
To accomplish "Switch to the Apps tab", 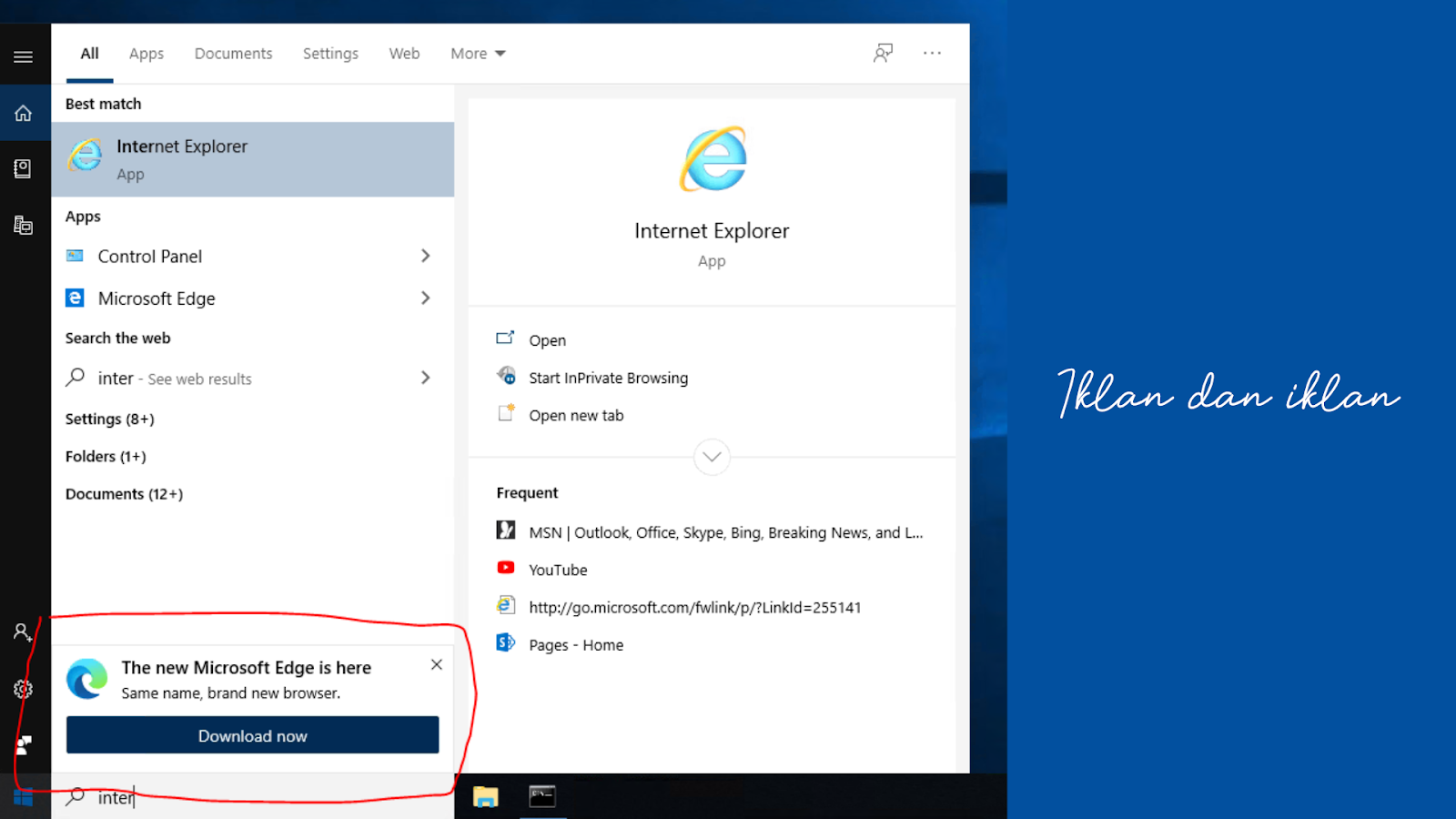I will click(x=147, y=54).
